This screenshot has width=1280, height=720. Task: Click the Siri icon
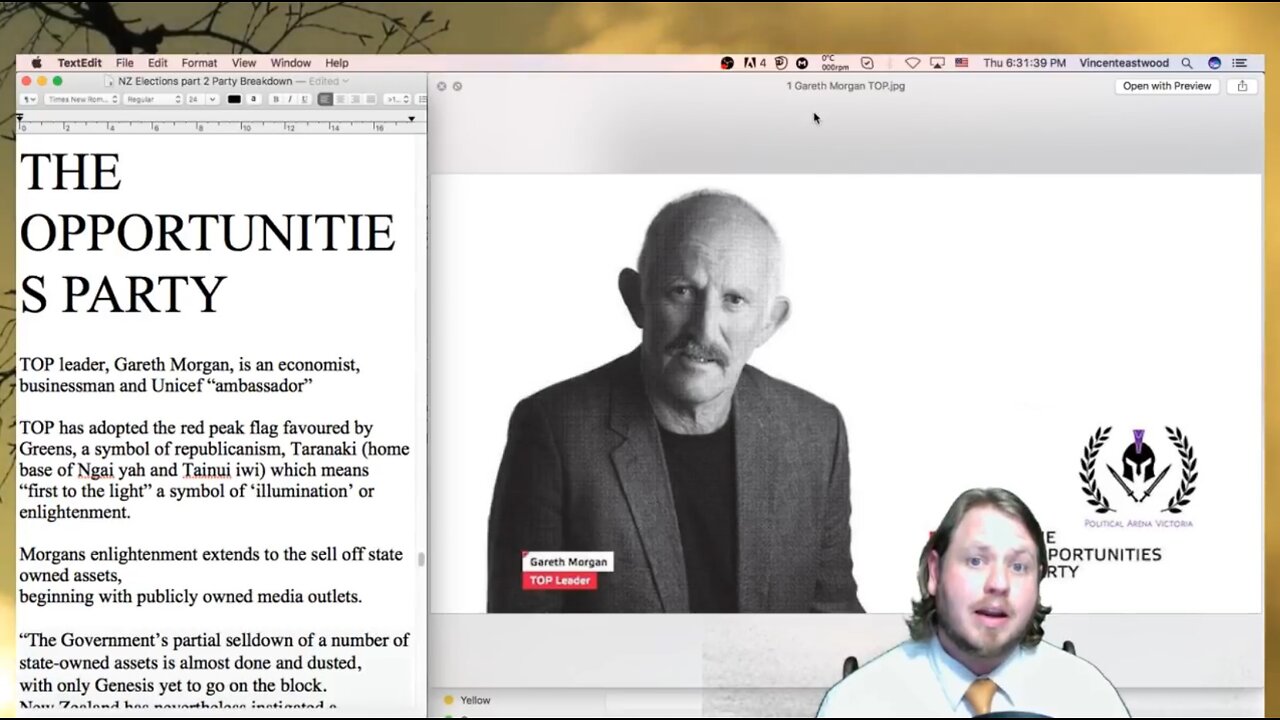pyautogui.click(x=1214, y=63)
